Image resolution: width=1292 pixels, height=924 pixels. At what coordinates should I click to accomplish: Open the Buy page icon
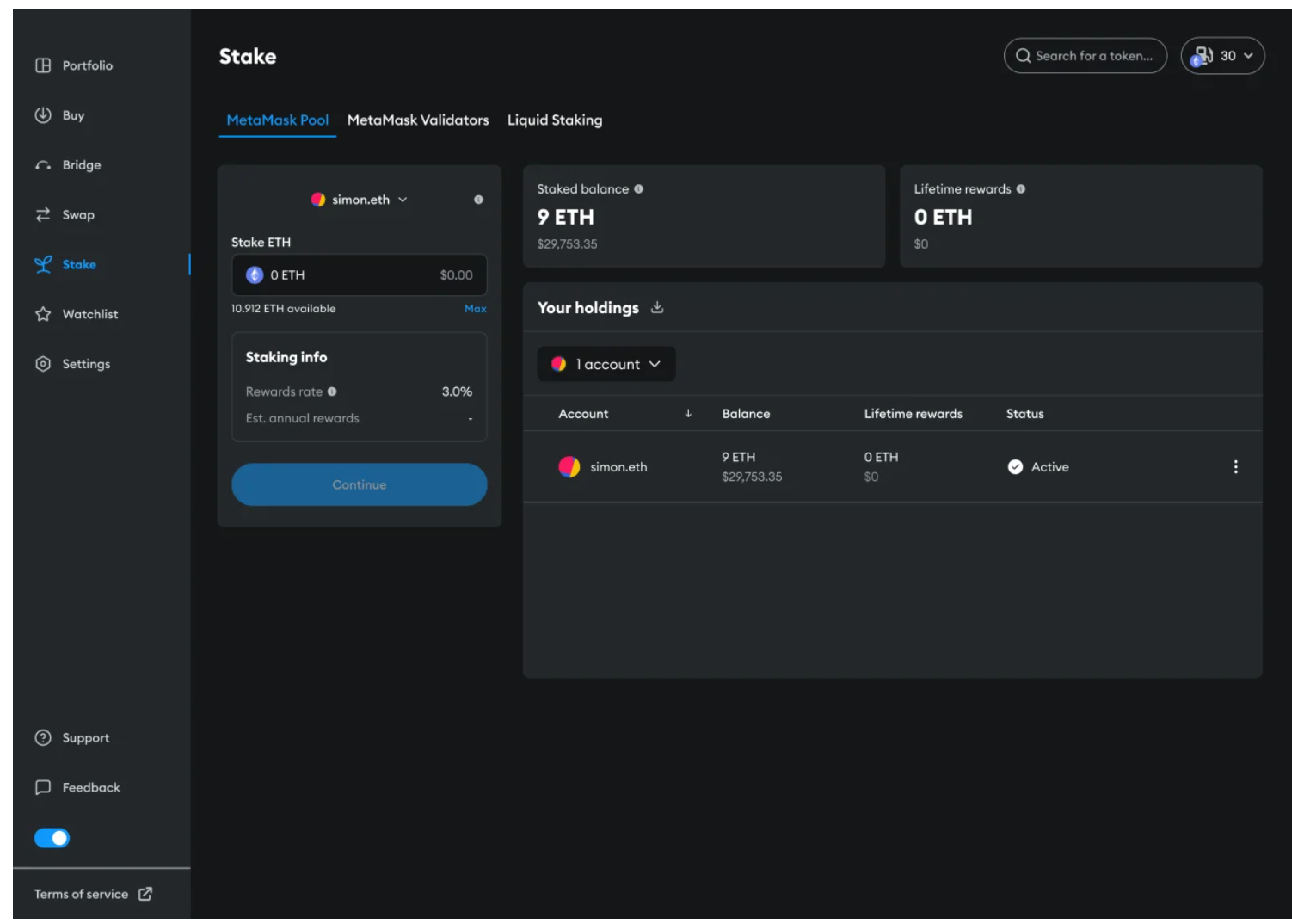(x=43, y=114)
